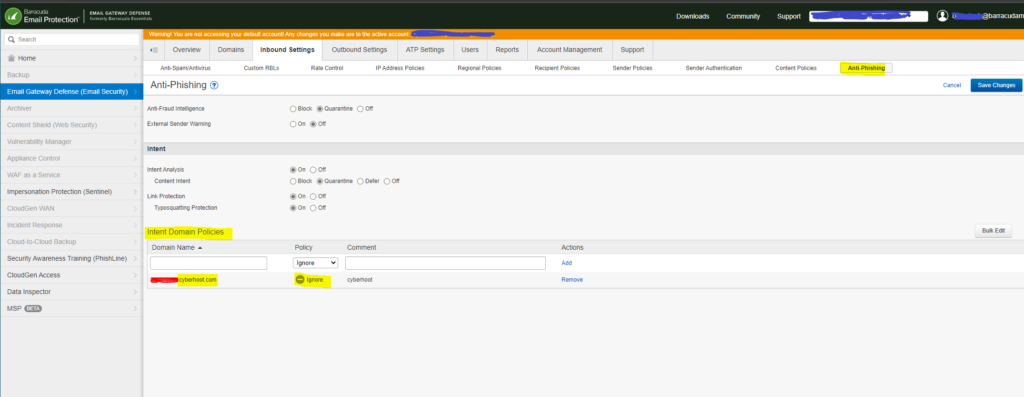Screen dimensions: 1024x397
Task: Open IP Address Policies sub-tab
Action: click(x=400, y=68)
